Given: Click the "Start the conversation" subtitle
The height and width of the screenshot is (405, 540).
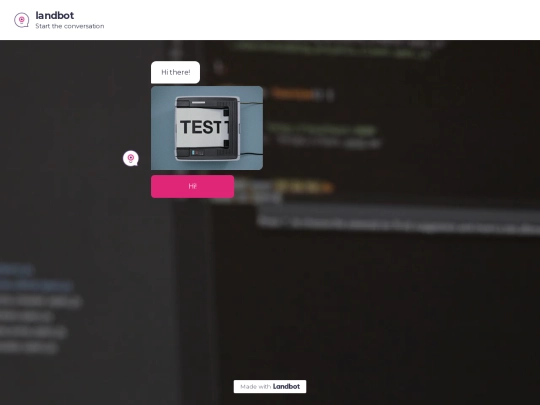Looking at the screenshot, I should [x=70, y=26].
